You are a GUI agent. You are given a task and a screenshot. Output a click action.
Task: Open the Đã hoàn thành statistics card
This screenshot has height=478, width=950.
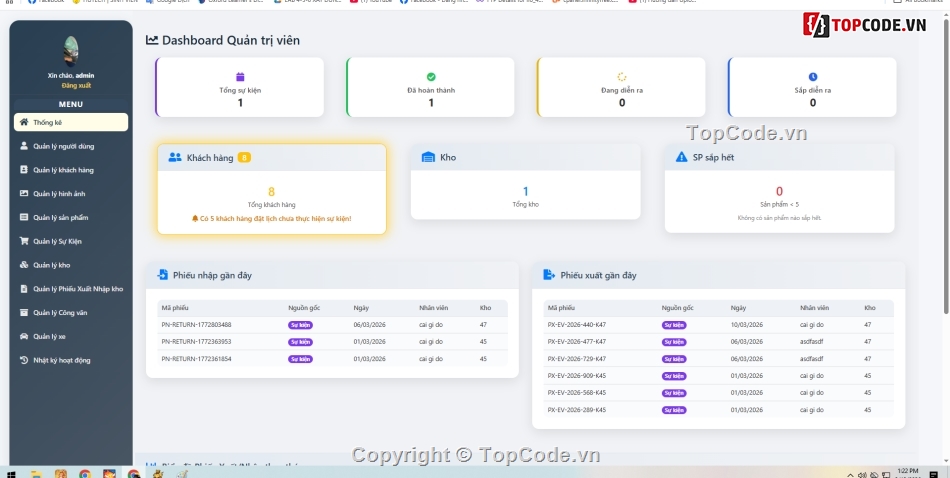pos(431,87)
